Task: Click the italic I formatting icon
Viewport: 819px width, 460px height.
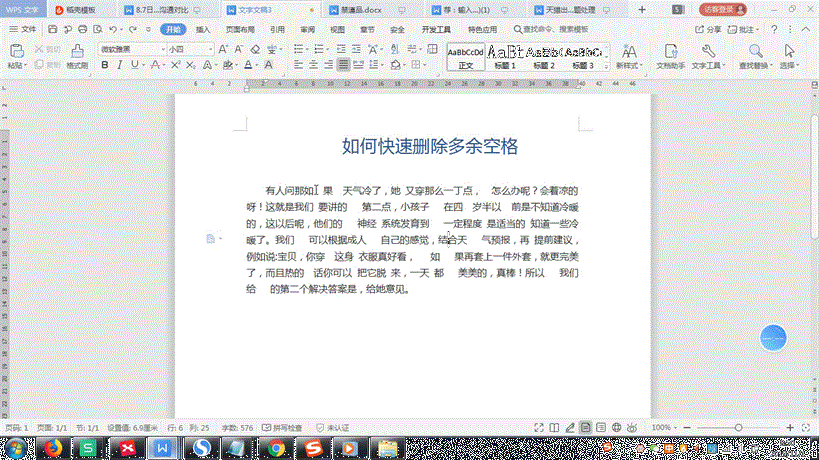Action: tap(120, 65)
